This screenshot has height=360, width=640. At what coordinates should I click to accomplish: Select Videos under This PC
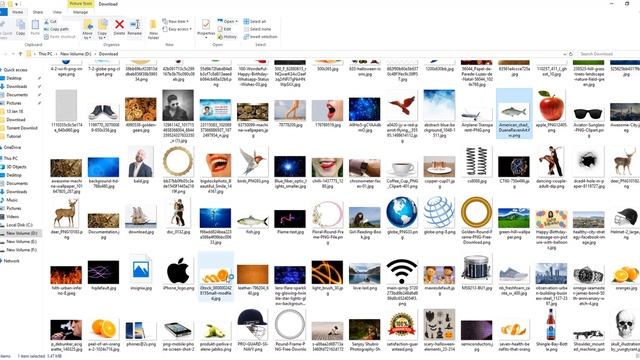[x=13, y=217]
